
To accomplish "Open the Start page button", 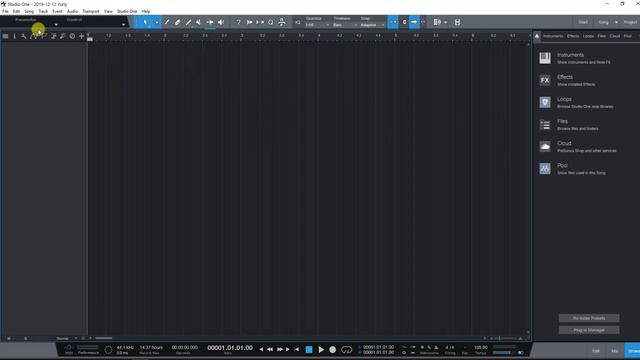I will (583, 22).
